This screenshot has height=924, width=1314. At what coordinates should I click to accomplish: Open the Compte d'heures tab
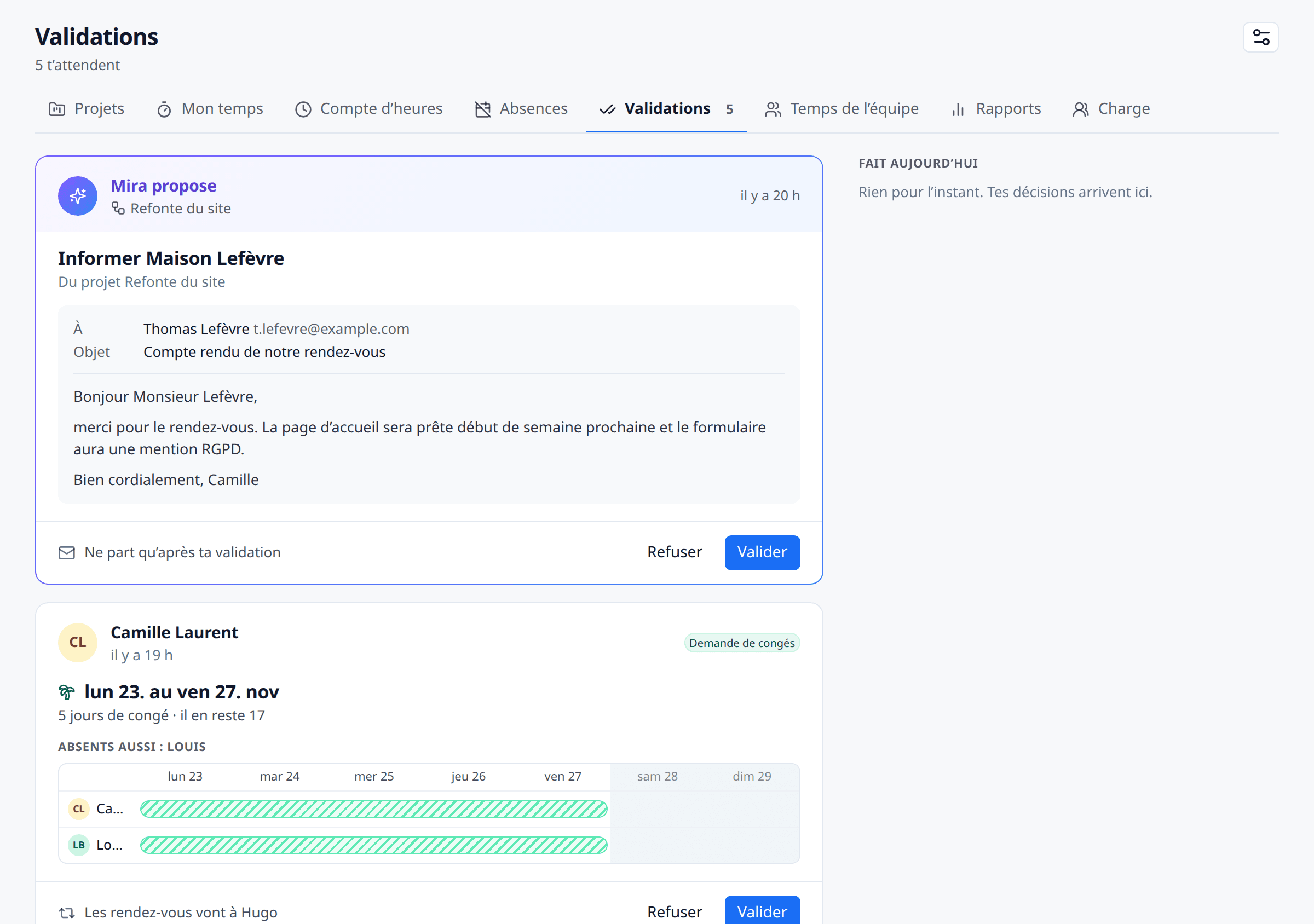pos(369,109)
